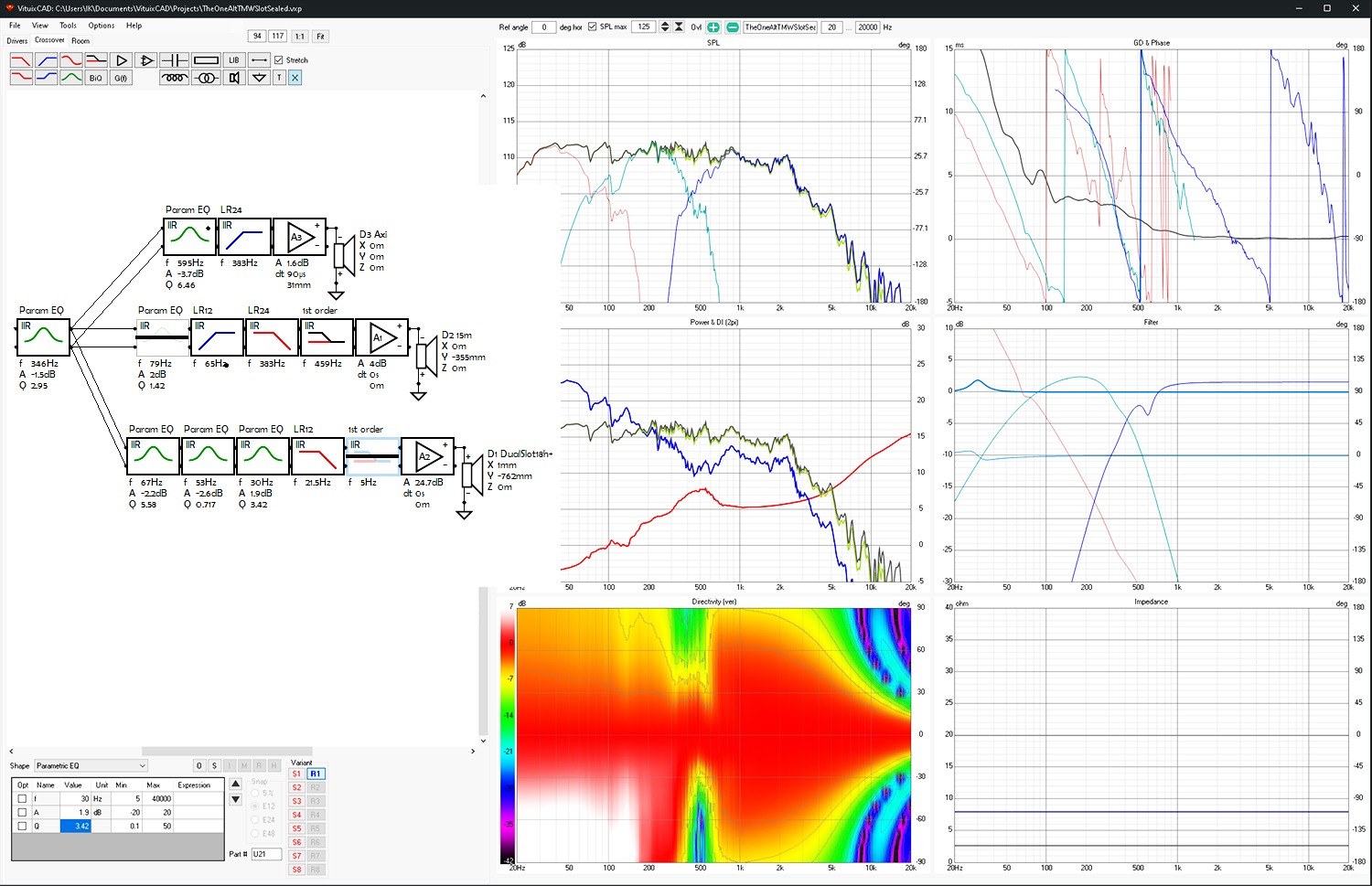Open the Tools menu
1372x886 pixels.
click(x=69, y=26)
